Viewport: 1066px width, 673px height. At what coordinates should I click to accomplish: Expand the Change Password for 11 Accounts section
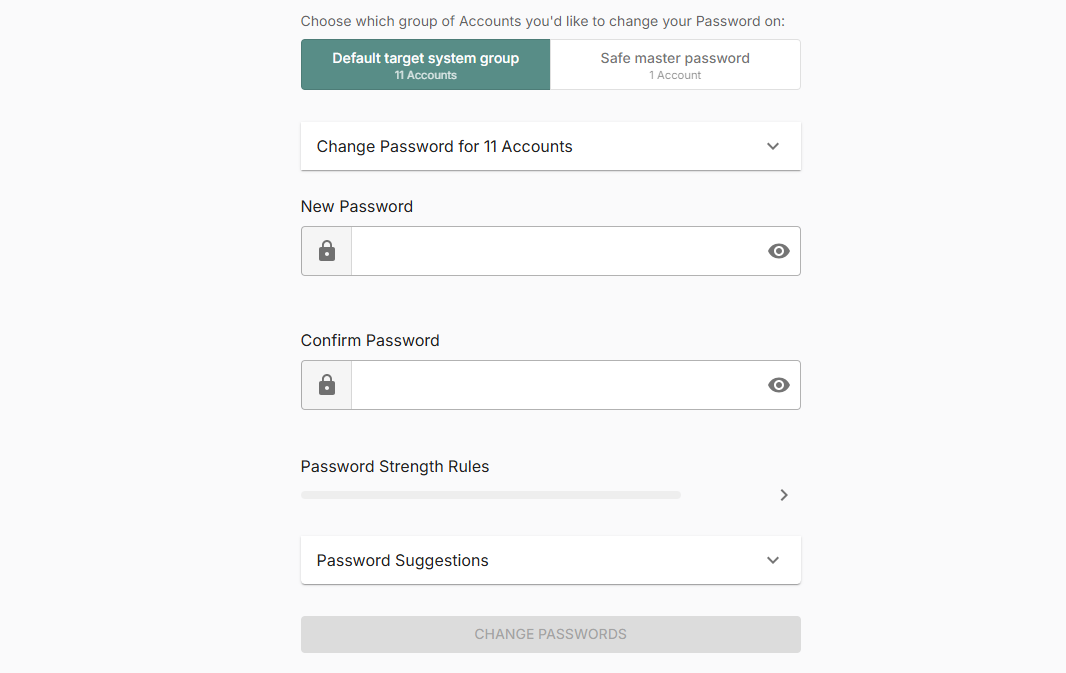tap(550, 146)
